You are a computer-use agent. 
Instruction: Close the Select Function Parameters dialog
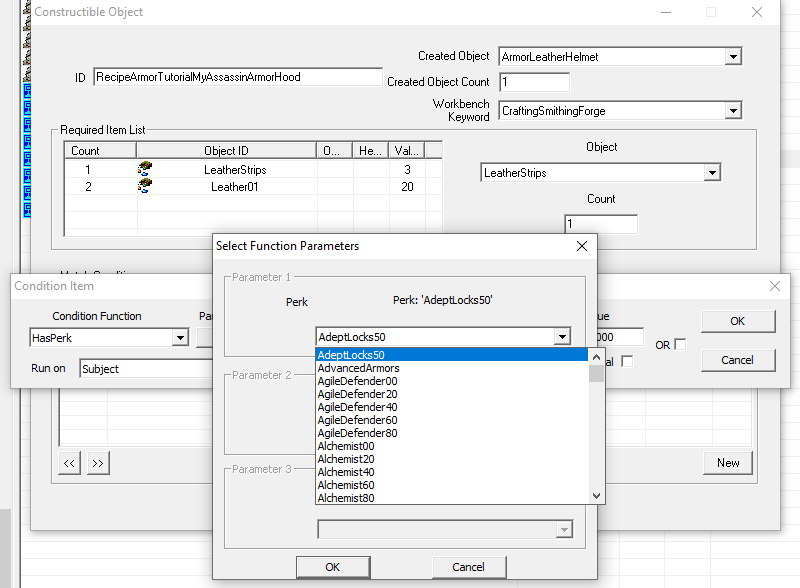click(582, 246)
